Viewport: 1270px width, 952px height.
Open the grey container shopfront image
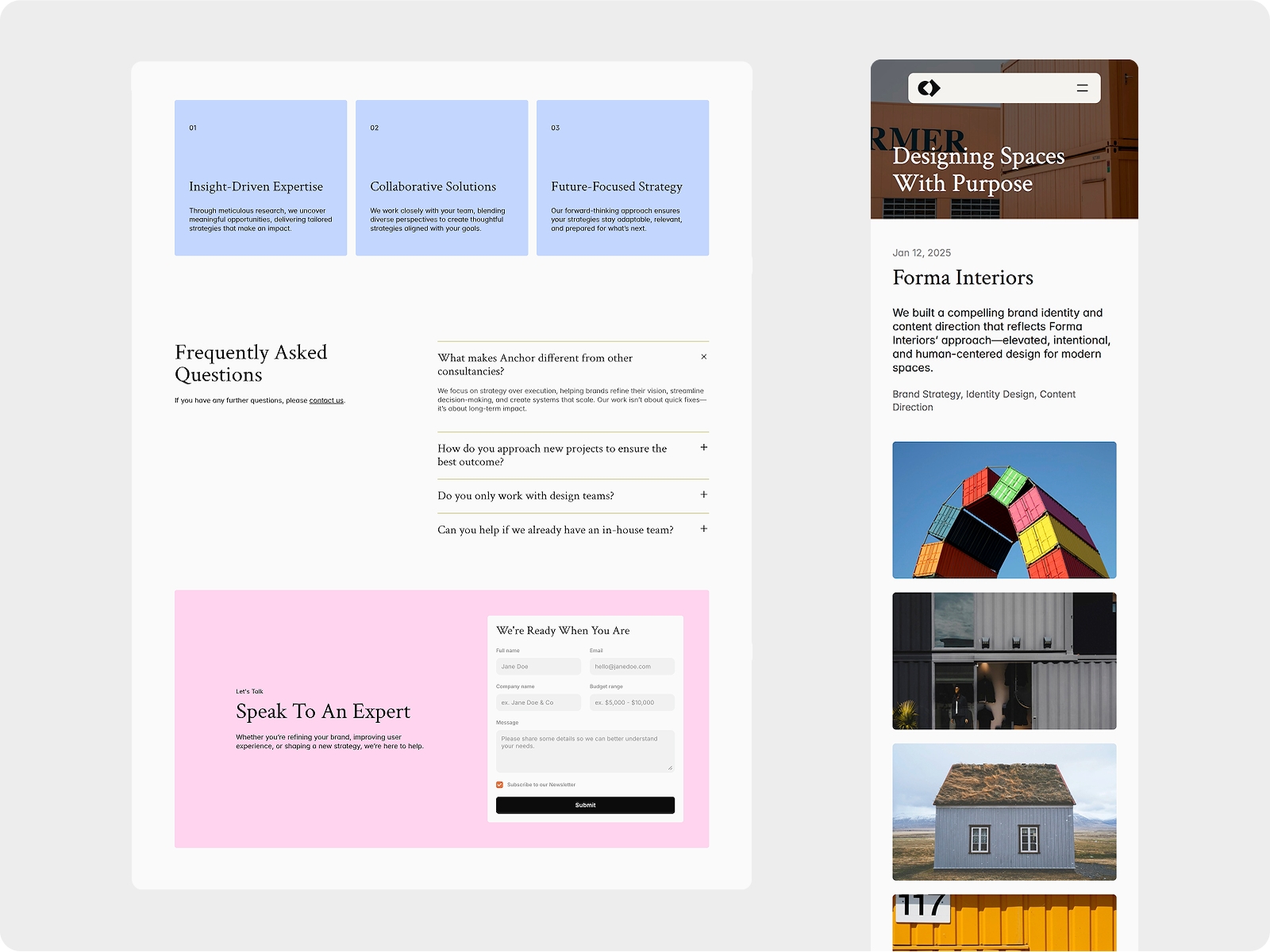[x=1004, y=661]
